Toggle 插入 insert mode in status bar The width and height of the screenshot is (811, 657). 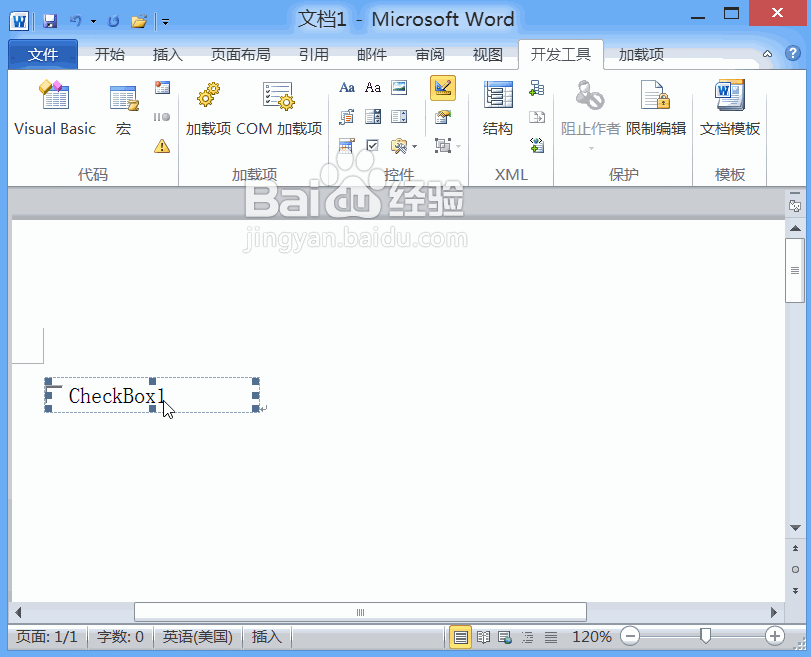pos(266,636)
